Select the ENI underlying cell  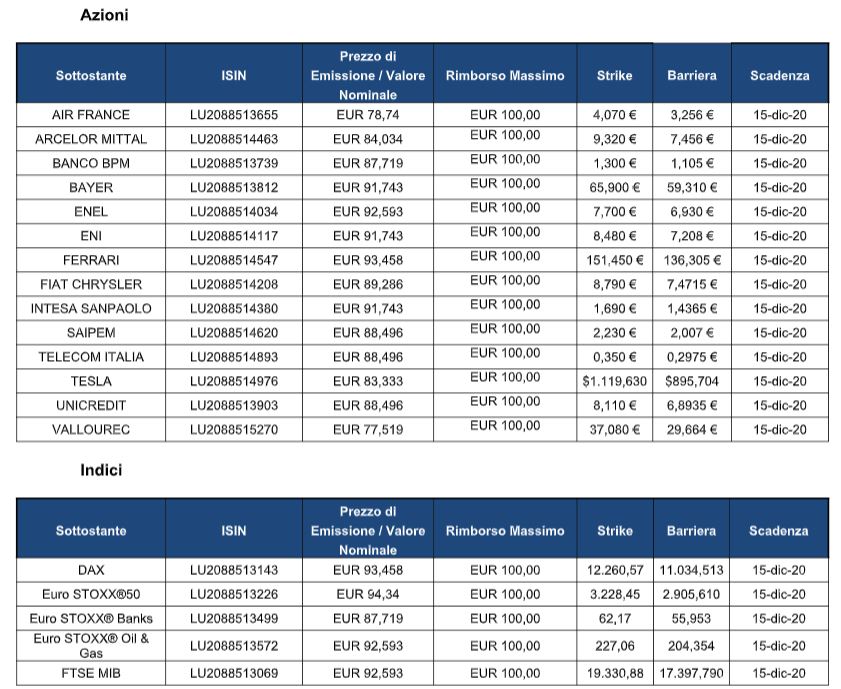coord(91,235)
